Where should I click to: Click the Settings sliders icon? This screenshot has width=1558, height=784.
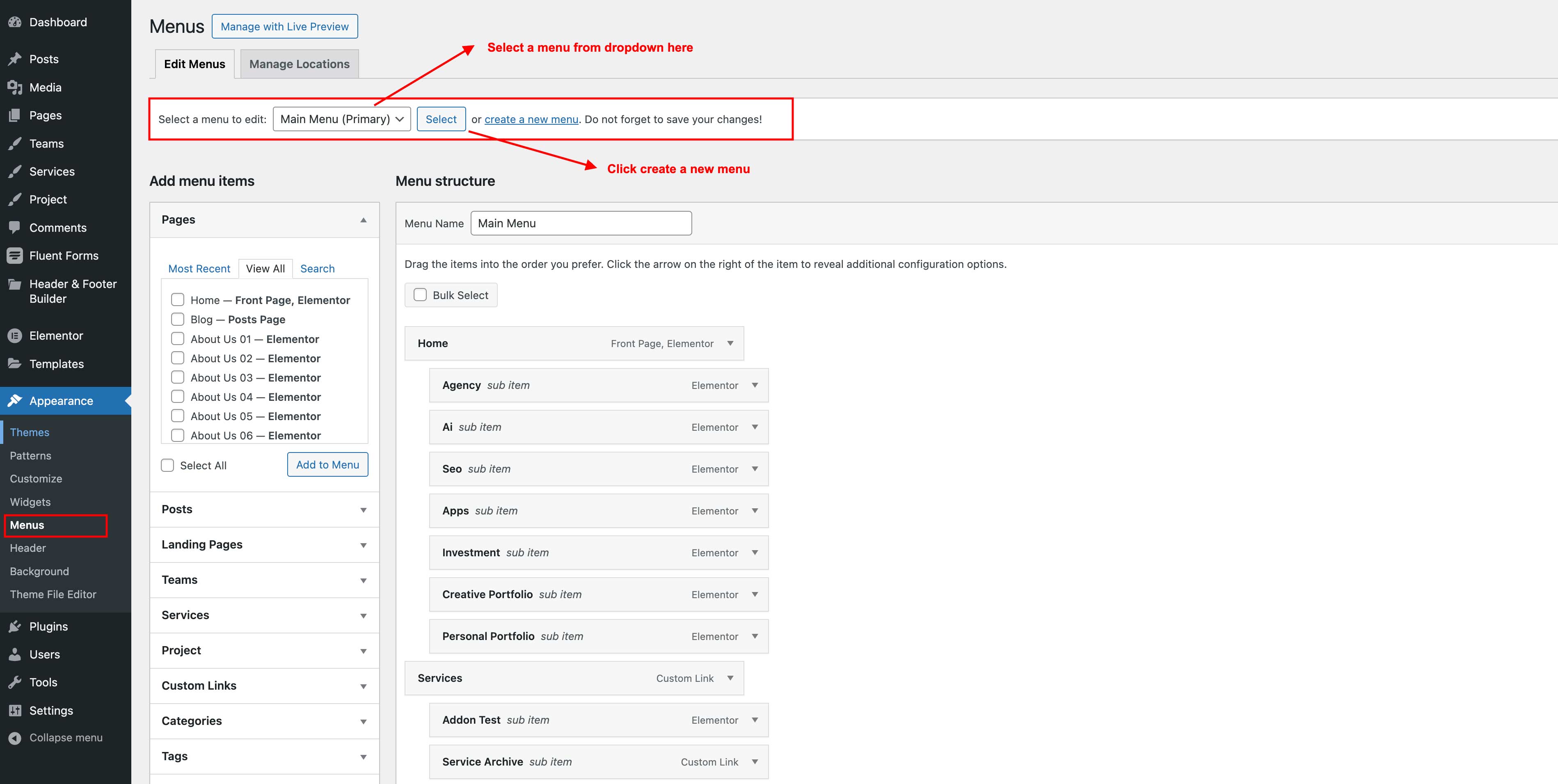(x=15, y=711)
